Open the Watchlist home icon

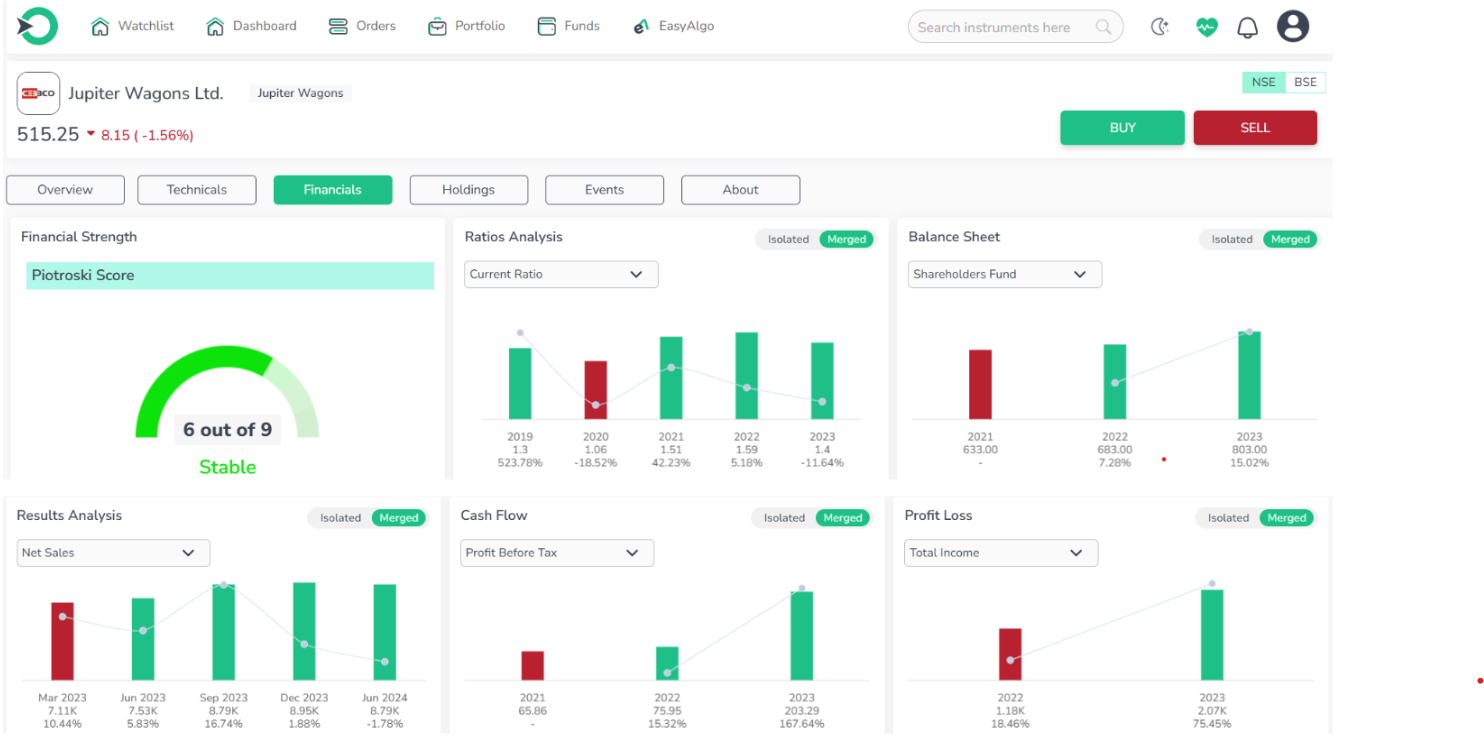click(100, 27)
